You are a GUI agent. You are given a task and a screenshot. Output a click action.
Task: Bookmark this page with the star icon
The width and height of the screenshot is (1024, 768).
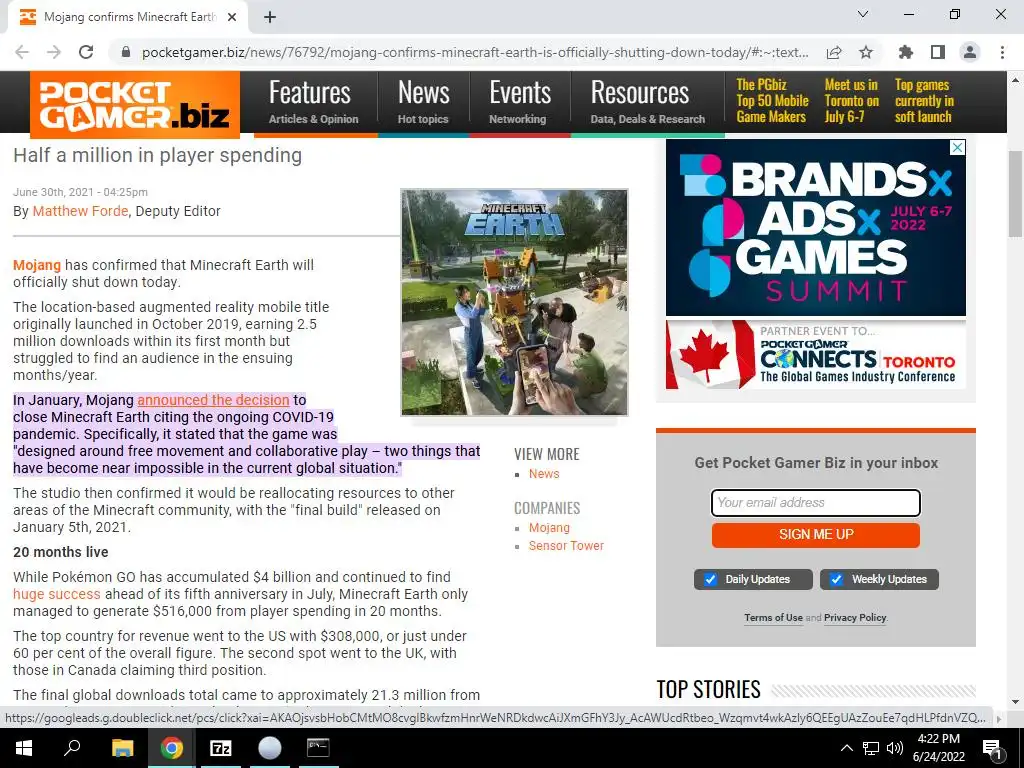click(x=866, y=52)
